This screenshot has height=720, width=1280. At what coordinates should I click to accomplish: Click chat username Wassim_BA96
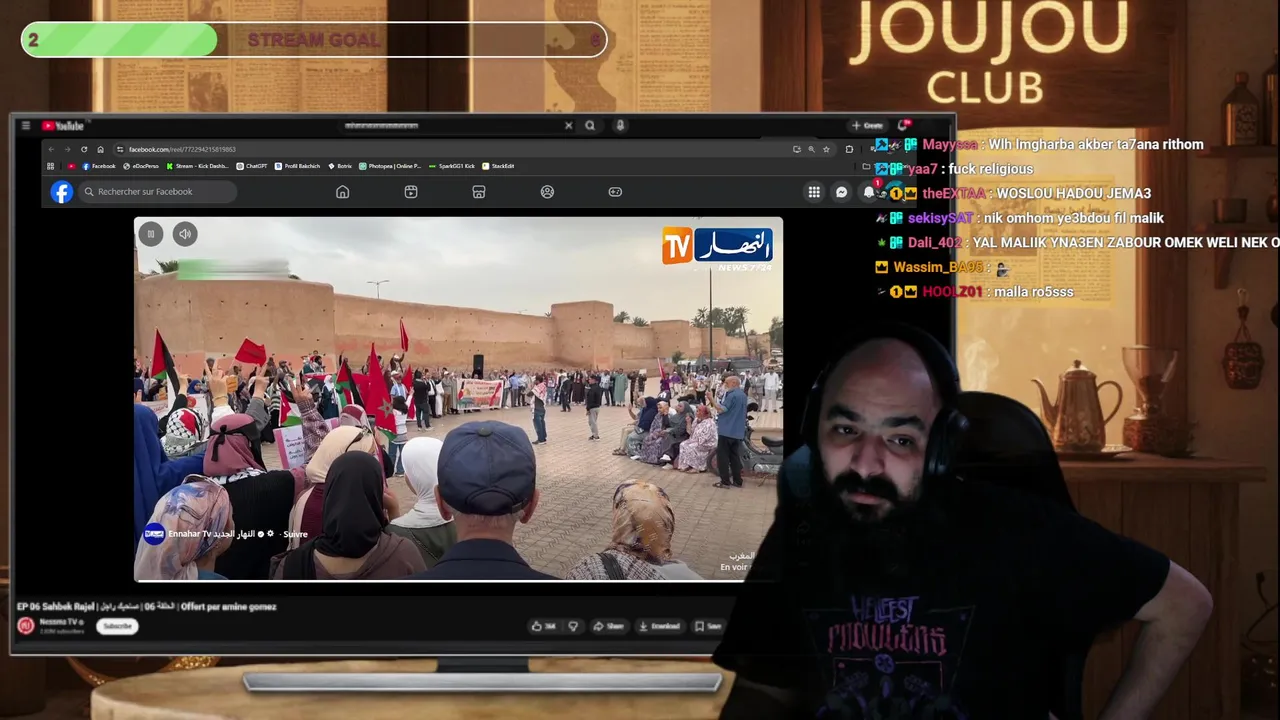click(937, 267)
